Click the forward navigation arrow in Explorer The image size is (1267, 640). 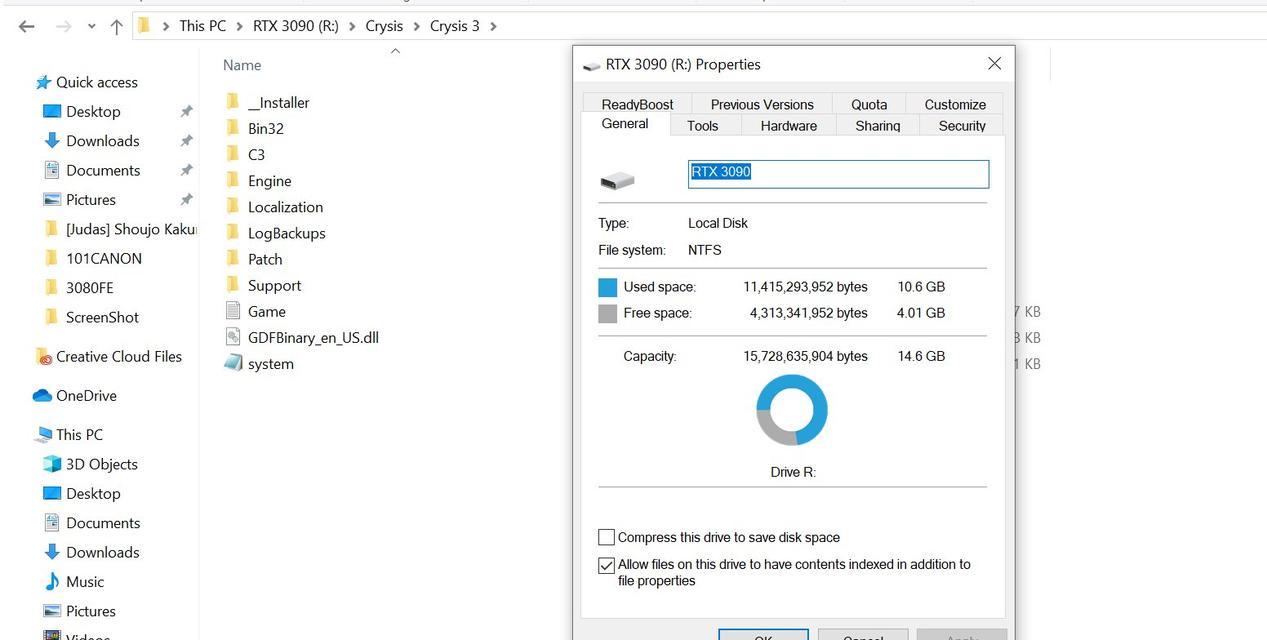(63, 26)
